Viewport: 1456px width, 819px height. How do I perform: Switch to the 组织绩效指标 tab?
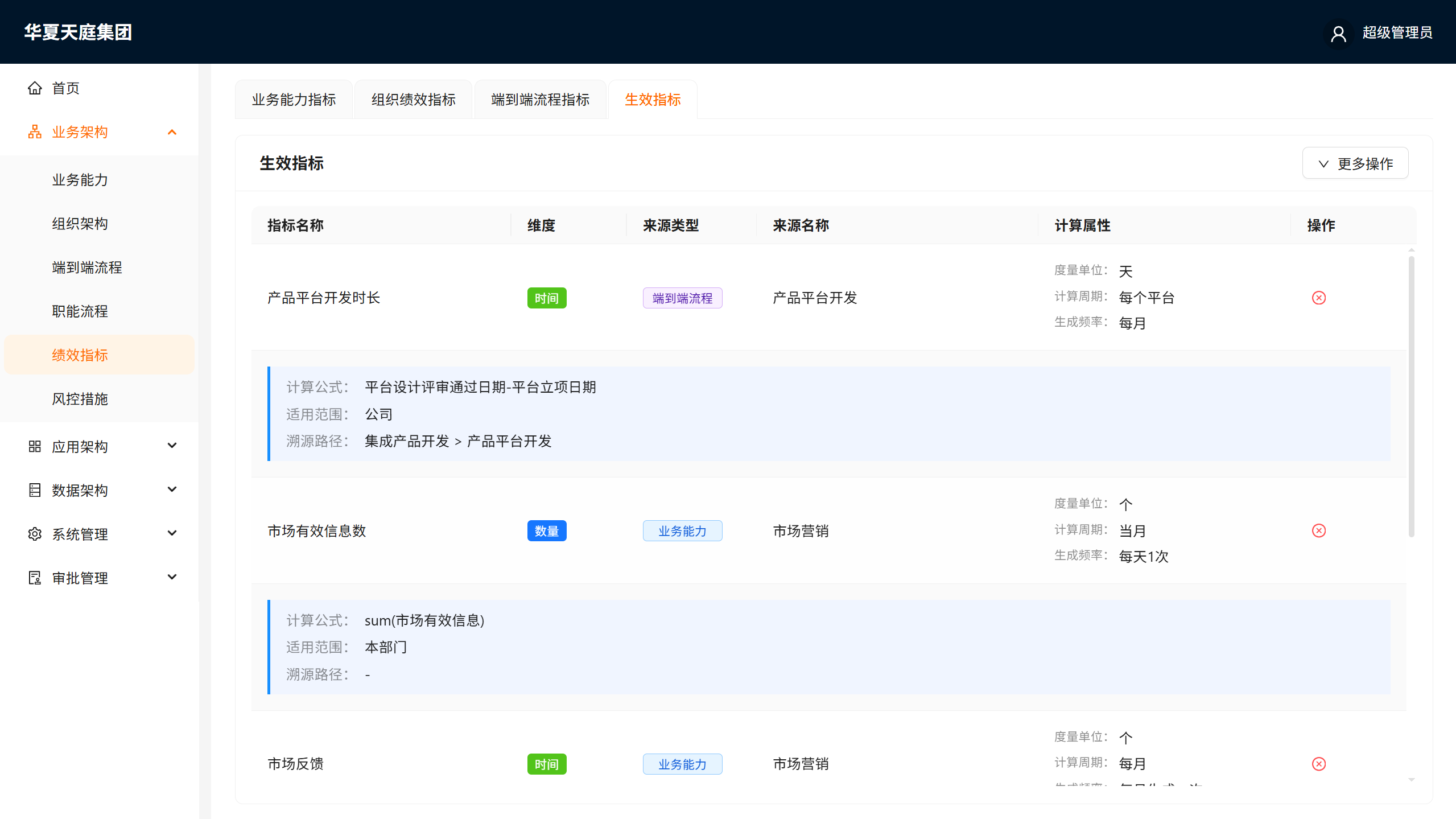413,100
